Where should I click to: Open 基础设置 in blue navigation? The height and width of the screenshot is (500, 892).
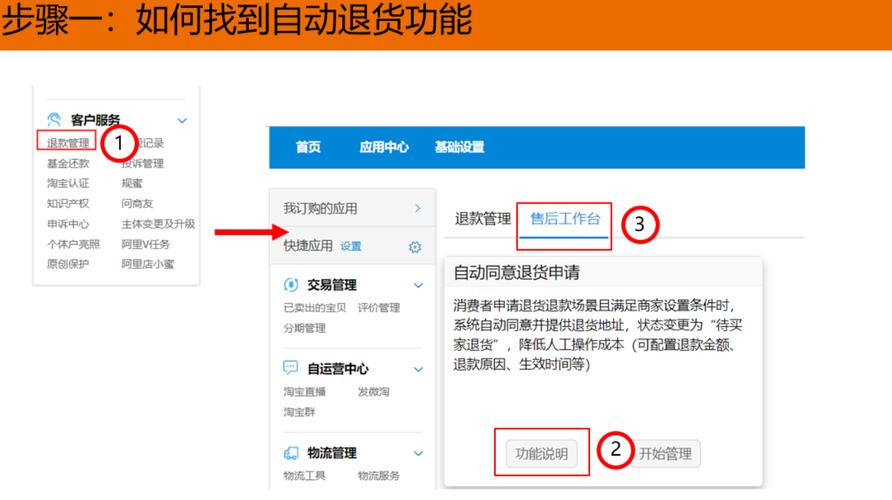pyautogui.click(x=460, y=147)
